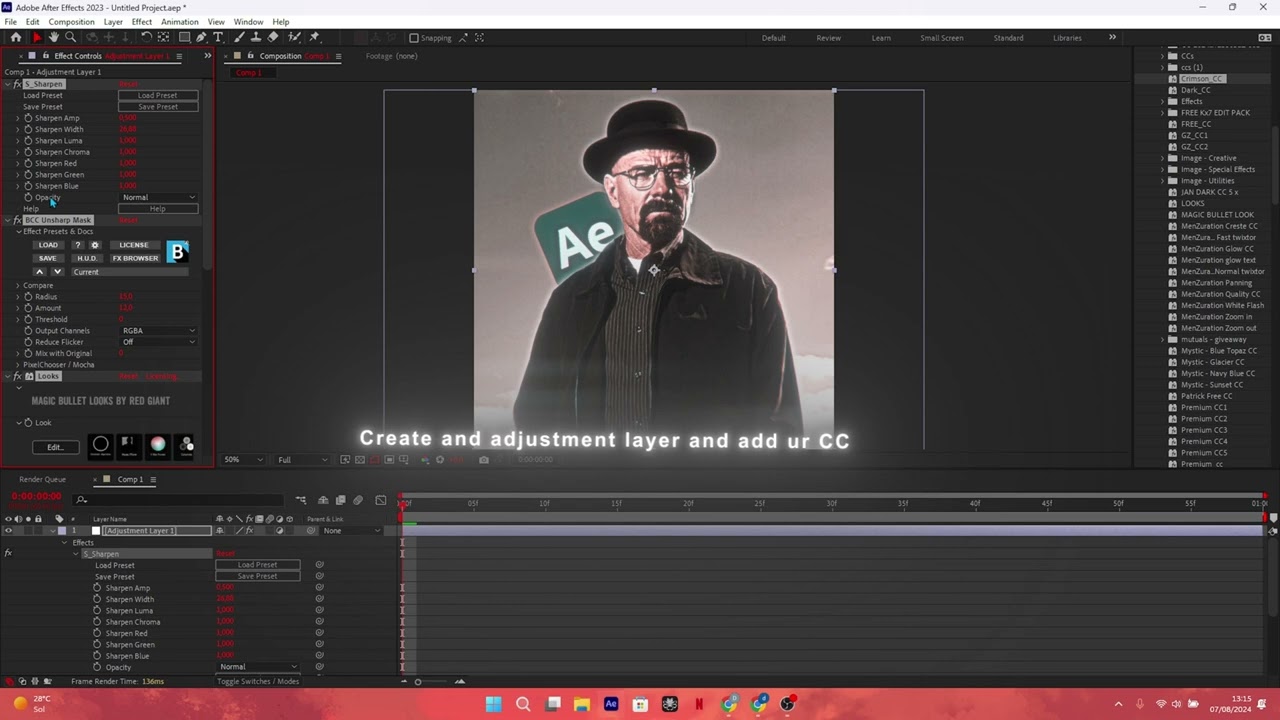Select the Clone Stamp tool
1280x720 pixels.
tap(256, 38)
